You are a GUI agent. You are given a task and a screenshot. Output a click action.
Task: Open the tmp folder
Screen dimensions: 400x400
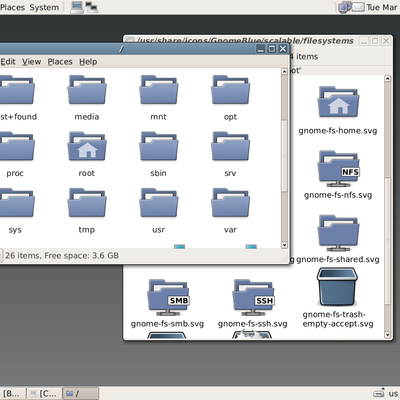tap(87, 203)
